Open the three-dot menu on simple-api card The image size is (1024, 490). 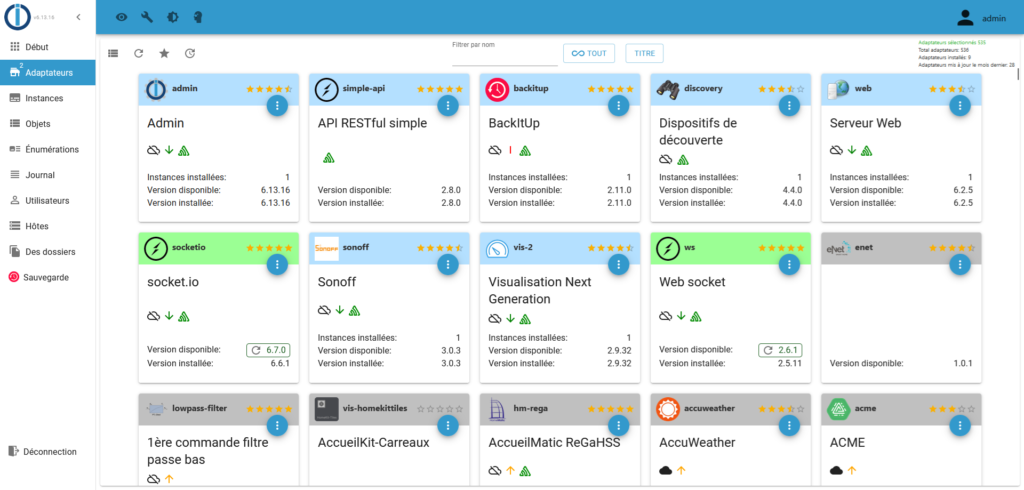click(x=447, y=105)
